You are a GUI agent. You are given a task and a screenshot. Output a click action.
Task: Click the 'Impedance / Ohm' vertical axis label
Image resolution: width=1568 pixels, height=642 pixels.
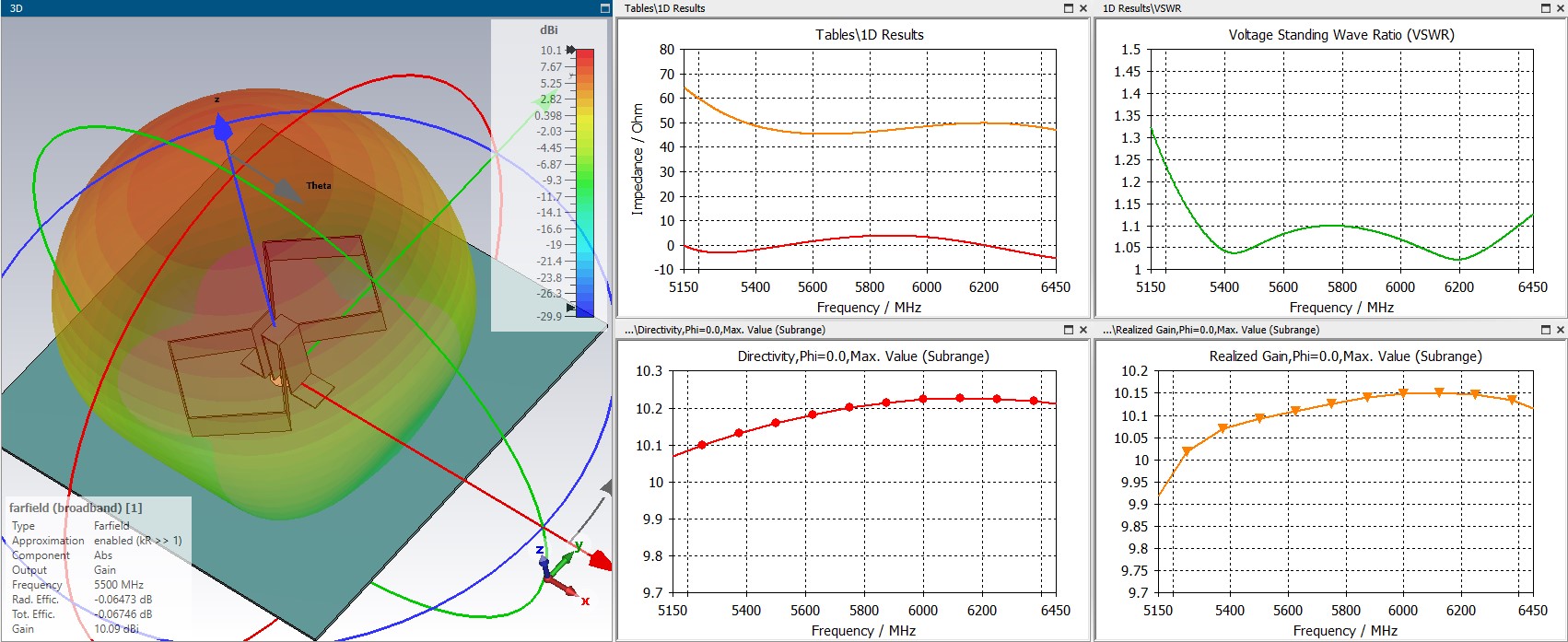point(638,159)
